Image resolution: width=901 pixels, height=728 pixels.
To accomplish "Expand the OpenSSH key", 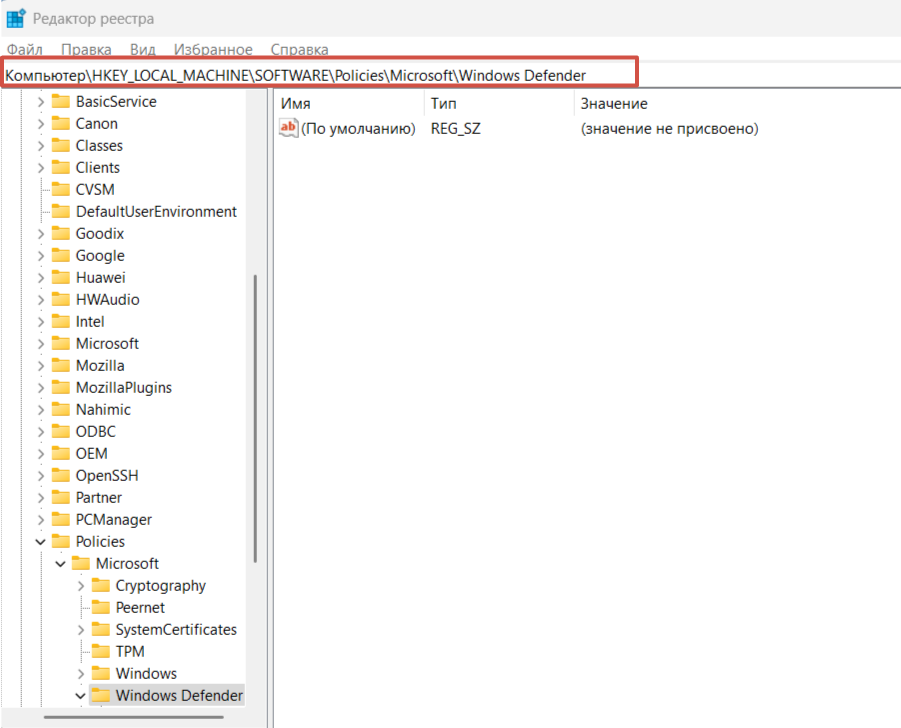I will click(41, 476).
